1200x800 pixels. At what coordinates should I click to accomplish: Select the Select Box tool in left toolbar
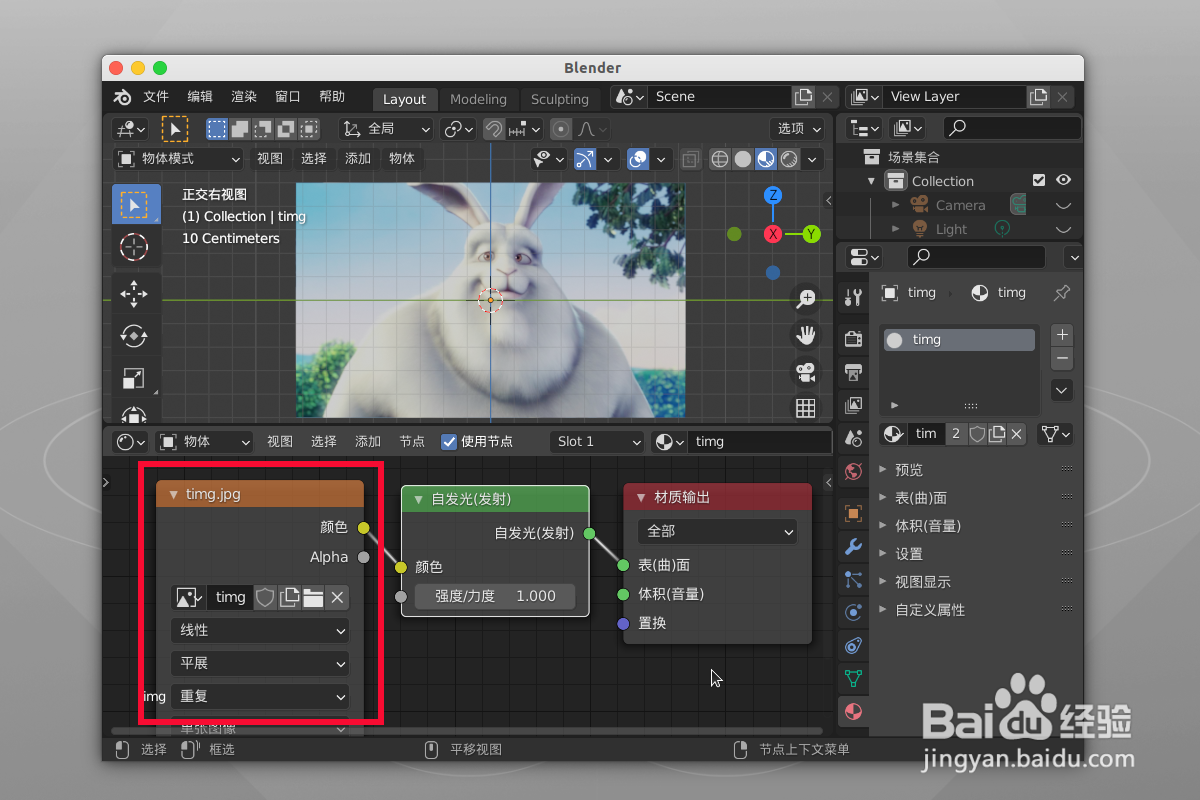click(135, 204)
